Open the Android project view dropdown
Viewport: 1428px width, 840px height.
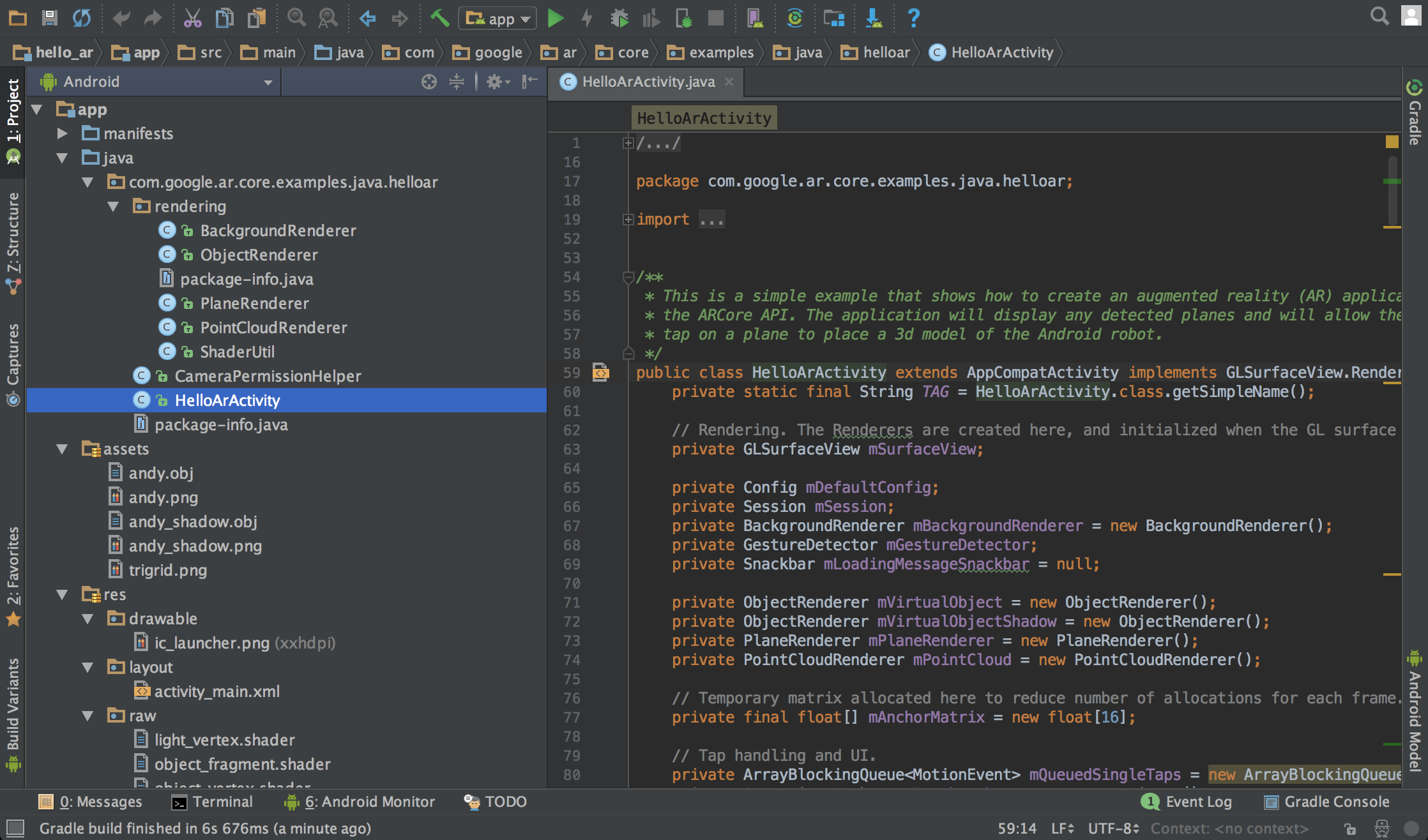[156, 82]
